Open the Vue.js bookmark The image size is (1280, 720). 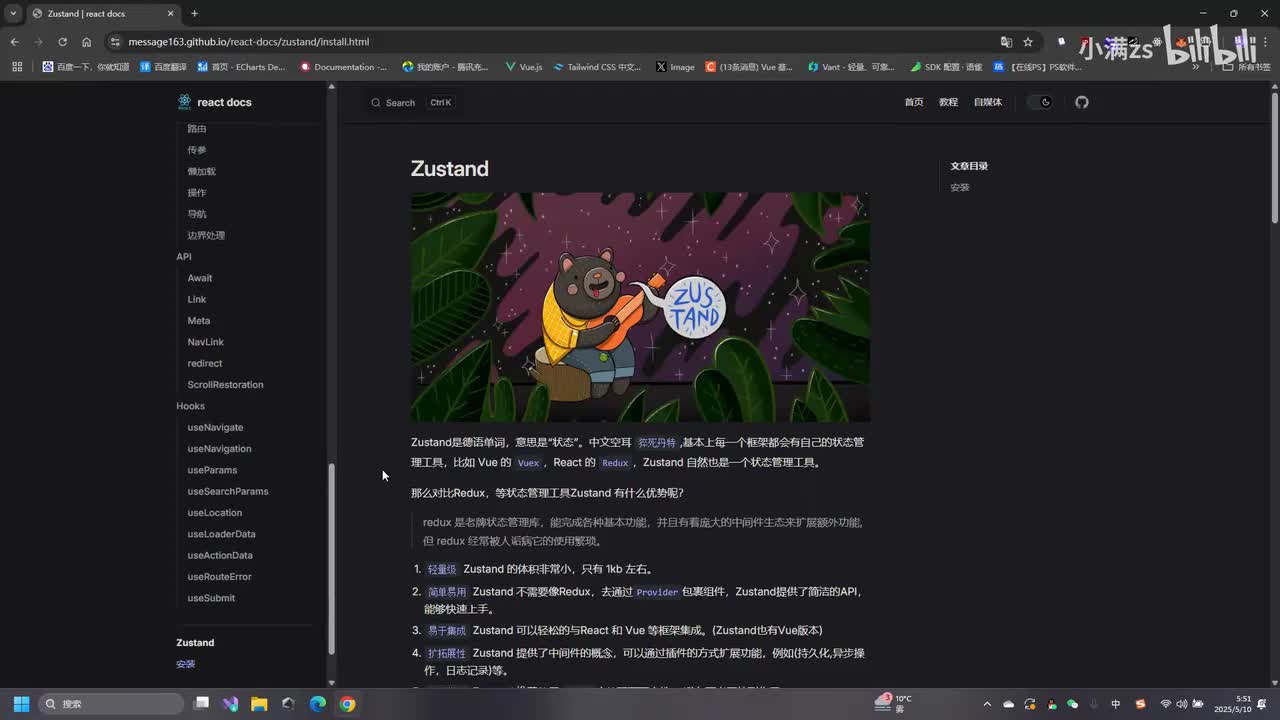pyautogui.click(x=523, y=67)
